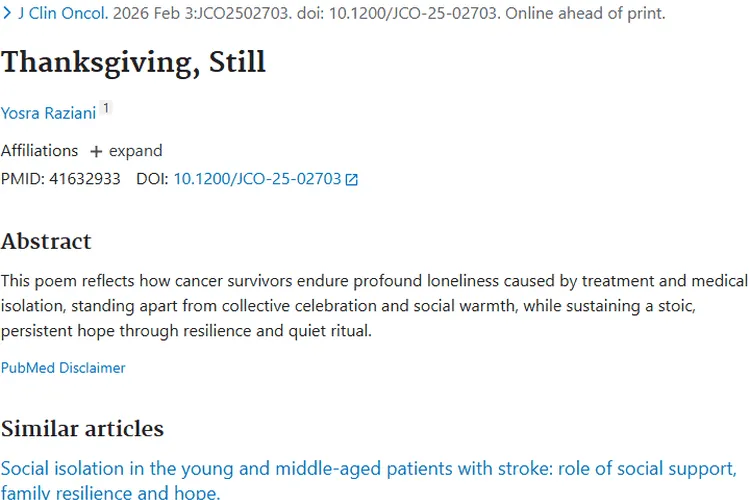This screenshot has width=750, height=500.
Task: Click inside the abstract paragraph text
Action: coord(374,305)
